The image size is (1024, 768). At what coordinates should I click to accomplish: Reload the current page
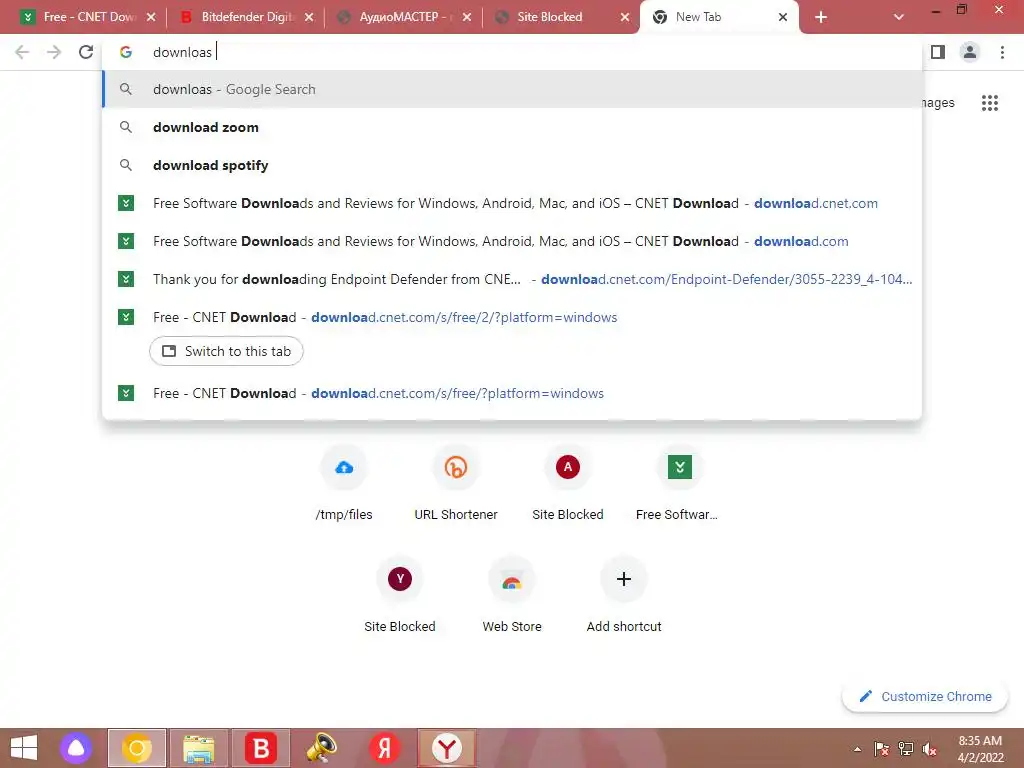coord(86,52)
